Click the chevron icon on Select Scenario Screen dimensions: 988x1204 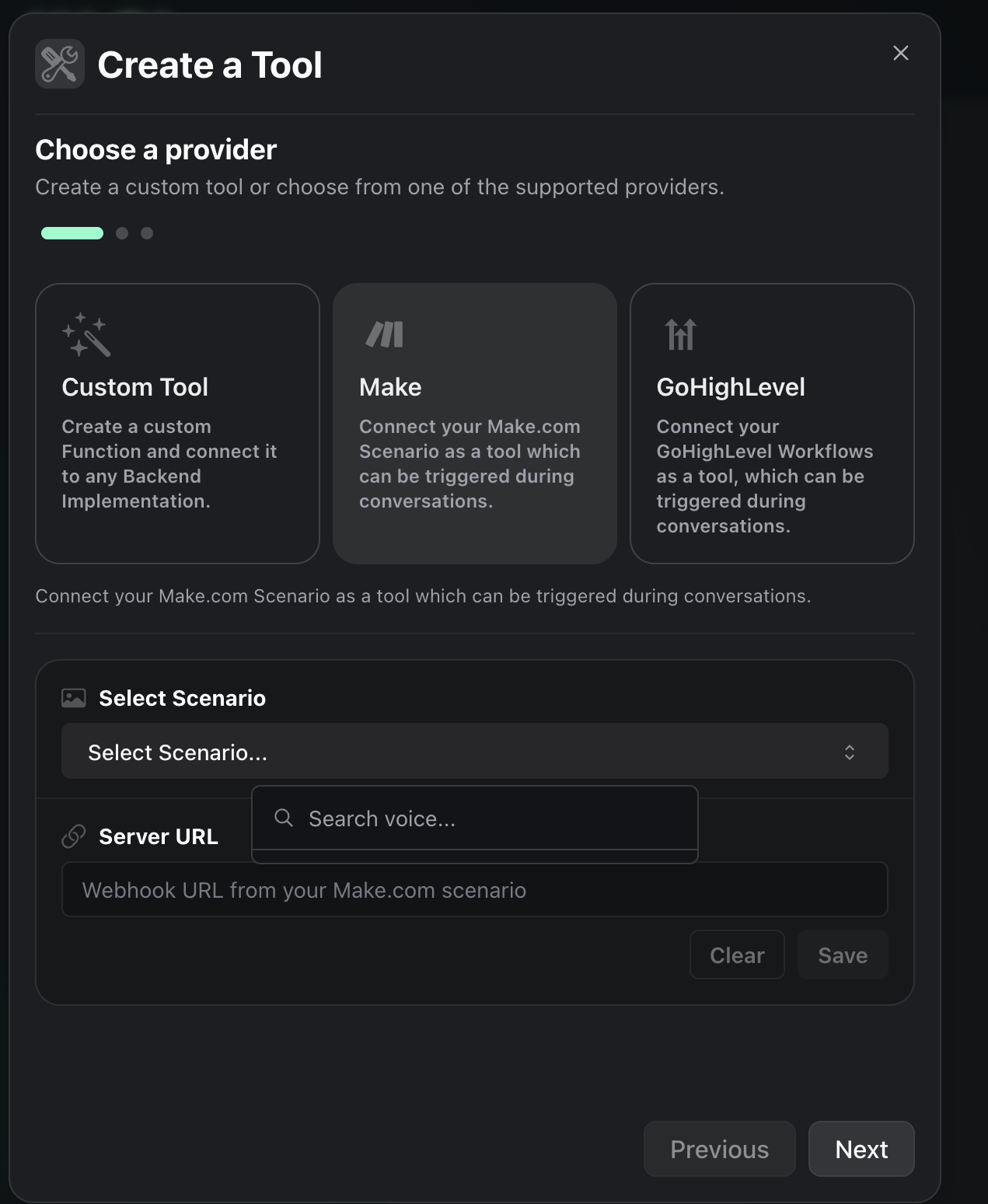[x=850, y=752]
